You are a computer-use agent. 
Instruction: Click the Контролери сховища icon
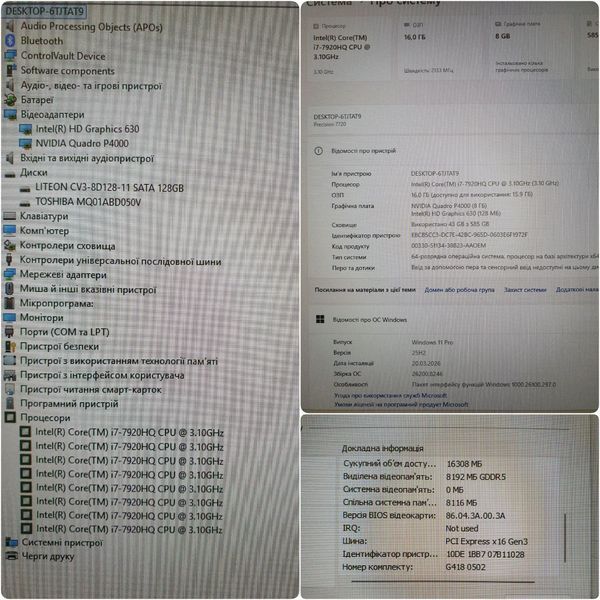[x=10, y=245]
